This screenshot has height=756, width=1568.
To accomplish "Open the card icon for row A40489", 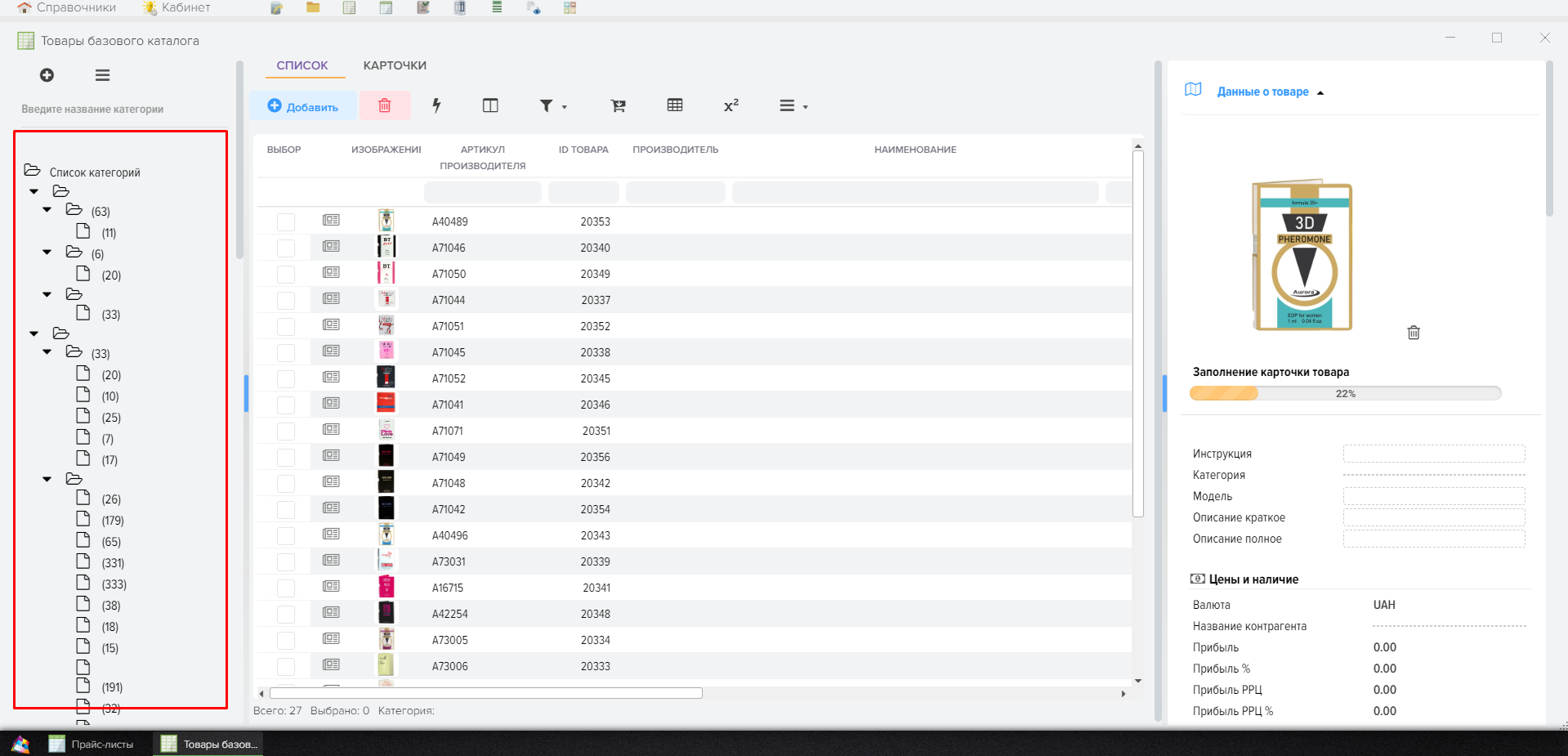I will tap(331, 220).
